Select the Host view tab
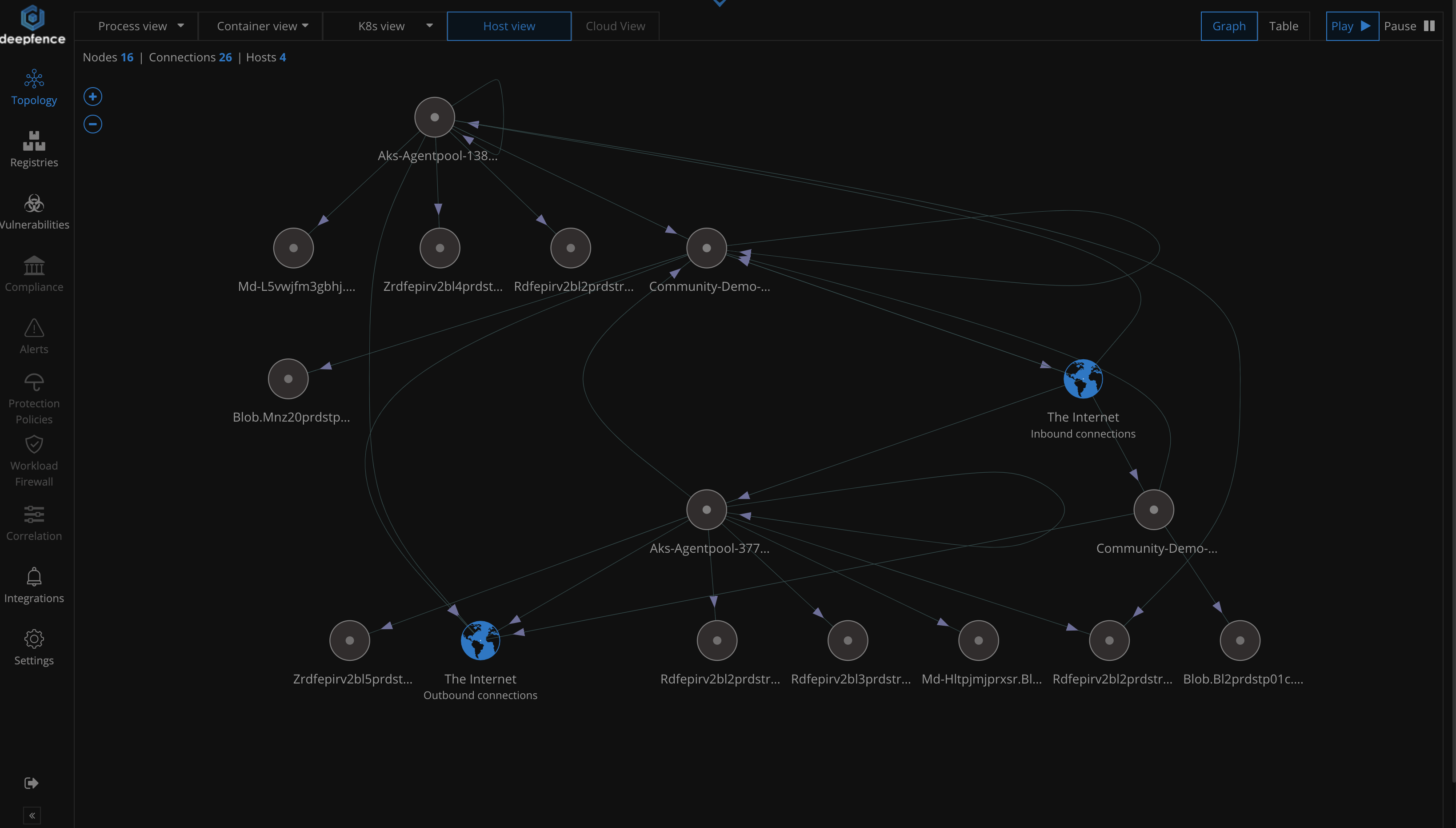 pos(508,26)
